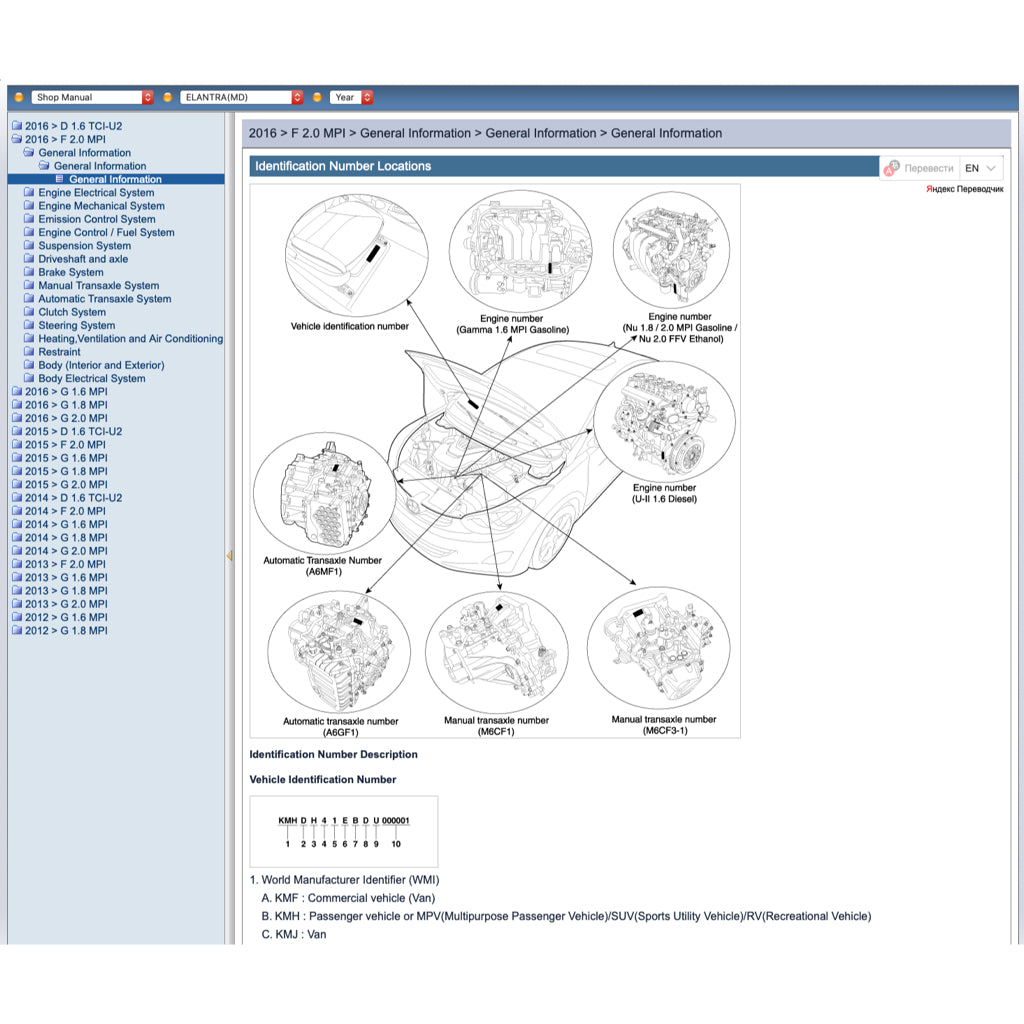Click the Яндекс Переводчик link
Screen dimensions: 1024x1024
click(x=964, y=189)
